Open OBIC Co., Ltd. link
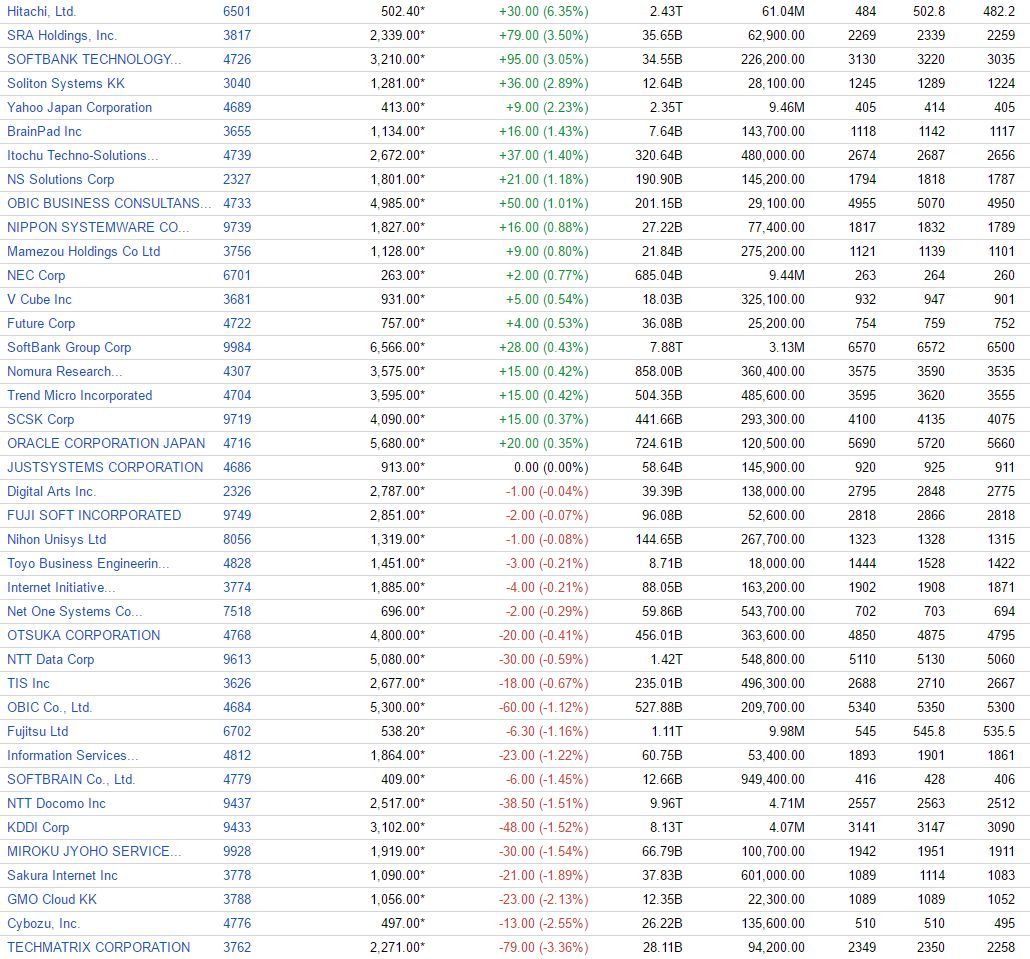This screenshot has width=1030, height=959. [x=49, y=707]
